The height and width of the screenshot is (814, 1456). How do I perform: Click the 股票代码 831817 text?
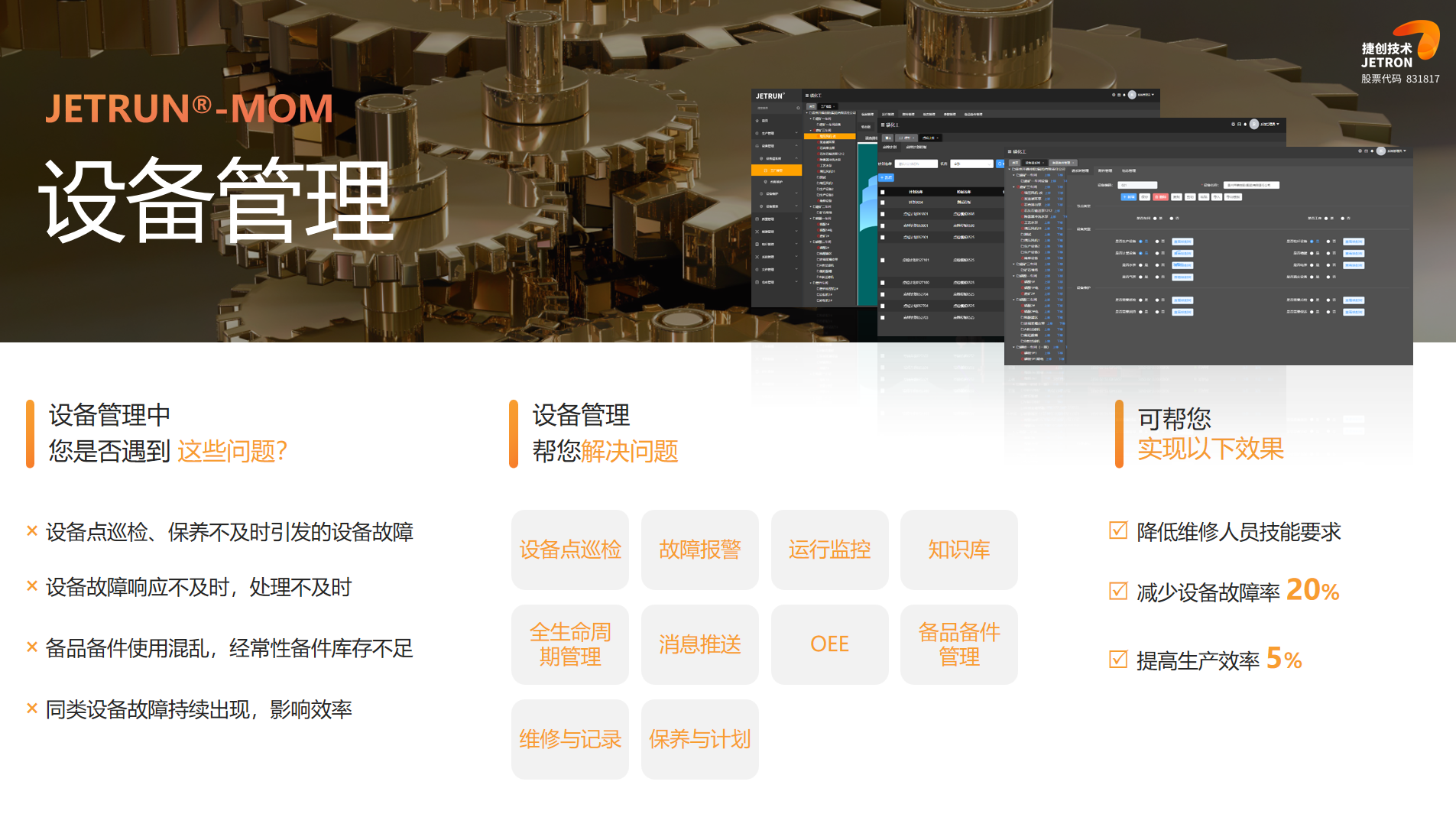point(1400,79)
